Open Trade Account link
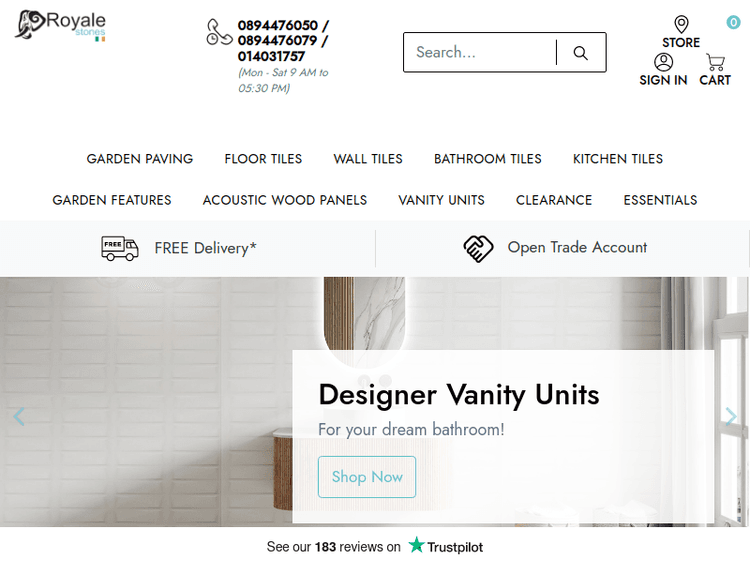Screen dimensions: 750x563 [577, 247]
